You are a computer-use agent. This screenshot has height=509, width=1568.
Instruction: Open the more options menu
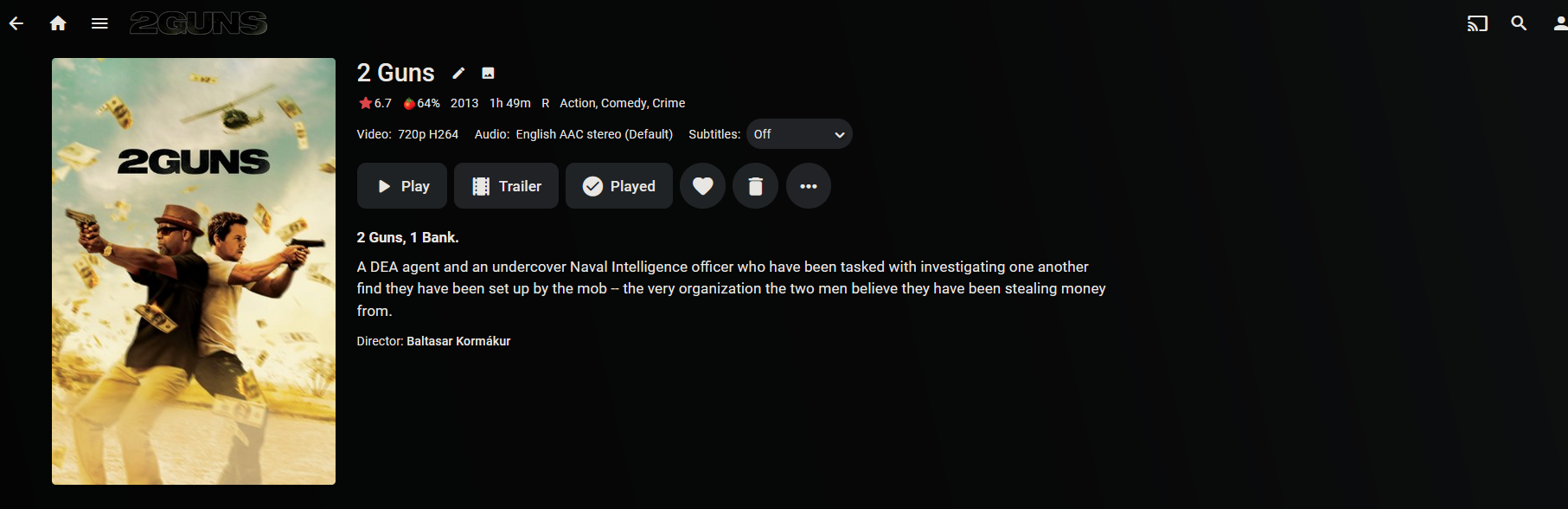(x=808, y=186)
